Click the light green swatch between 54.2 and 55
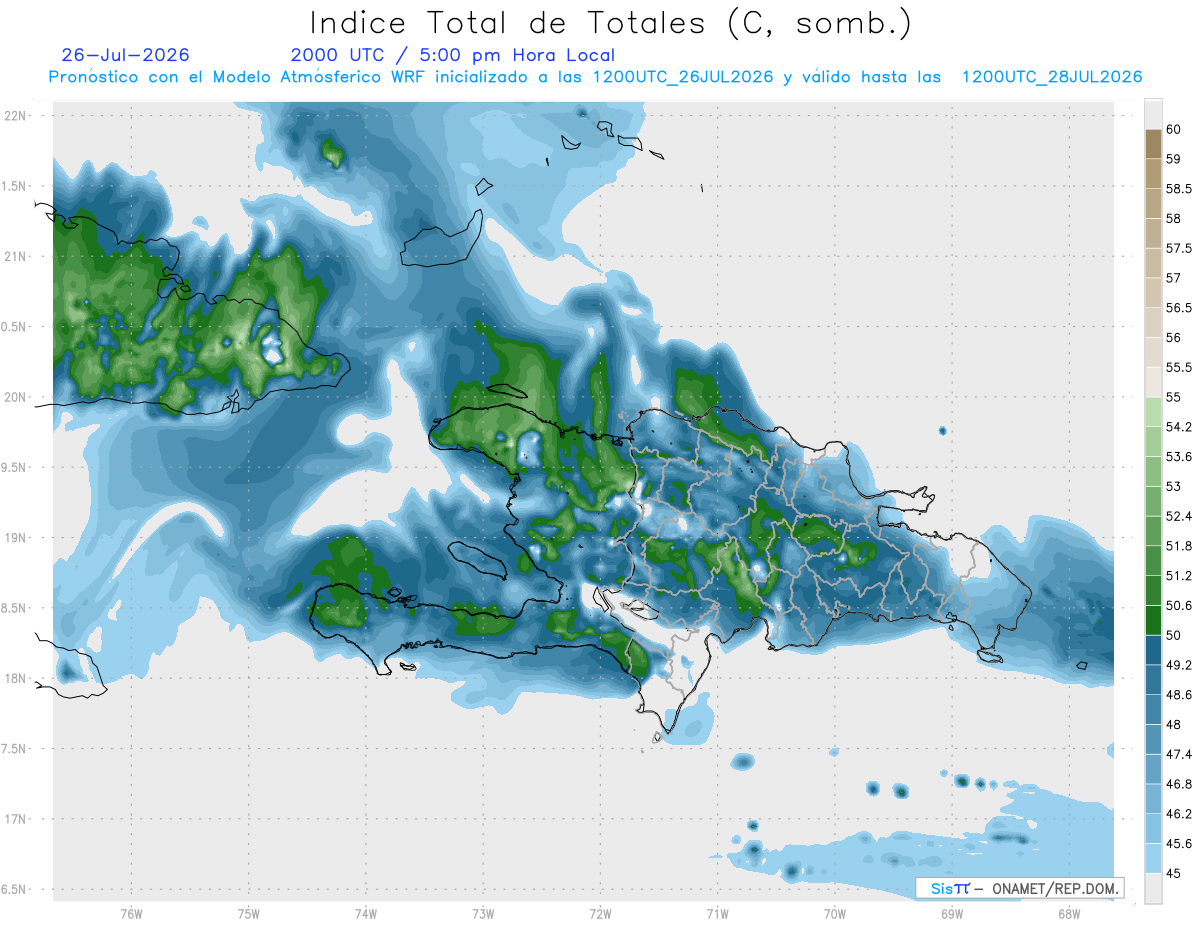 [x=1153, y=412]
